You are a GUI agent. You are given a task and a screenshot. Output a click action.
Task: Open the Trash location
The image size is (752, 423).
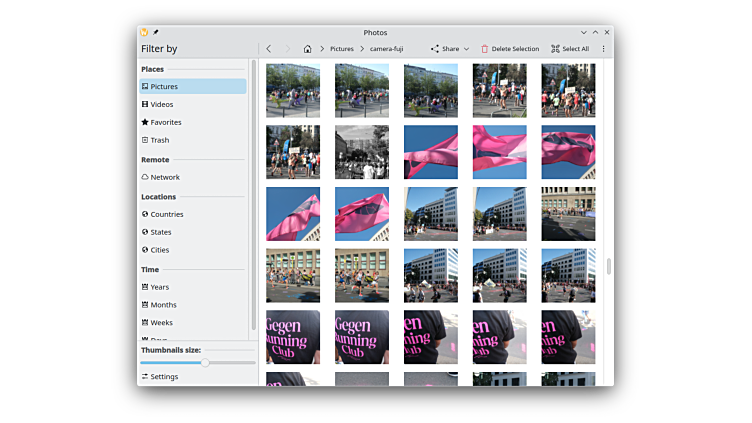pos(159,140)
